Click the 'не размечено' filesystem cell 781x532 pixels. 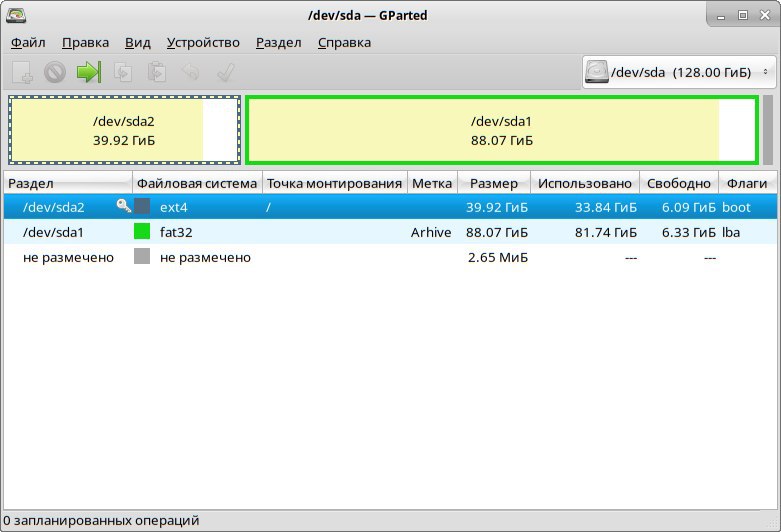click(x=205, y=258)
